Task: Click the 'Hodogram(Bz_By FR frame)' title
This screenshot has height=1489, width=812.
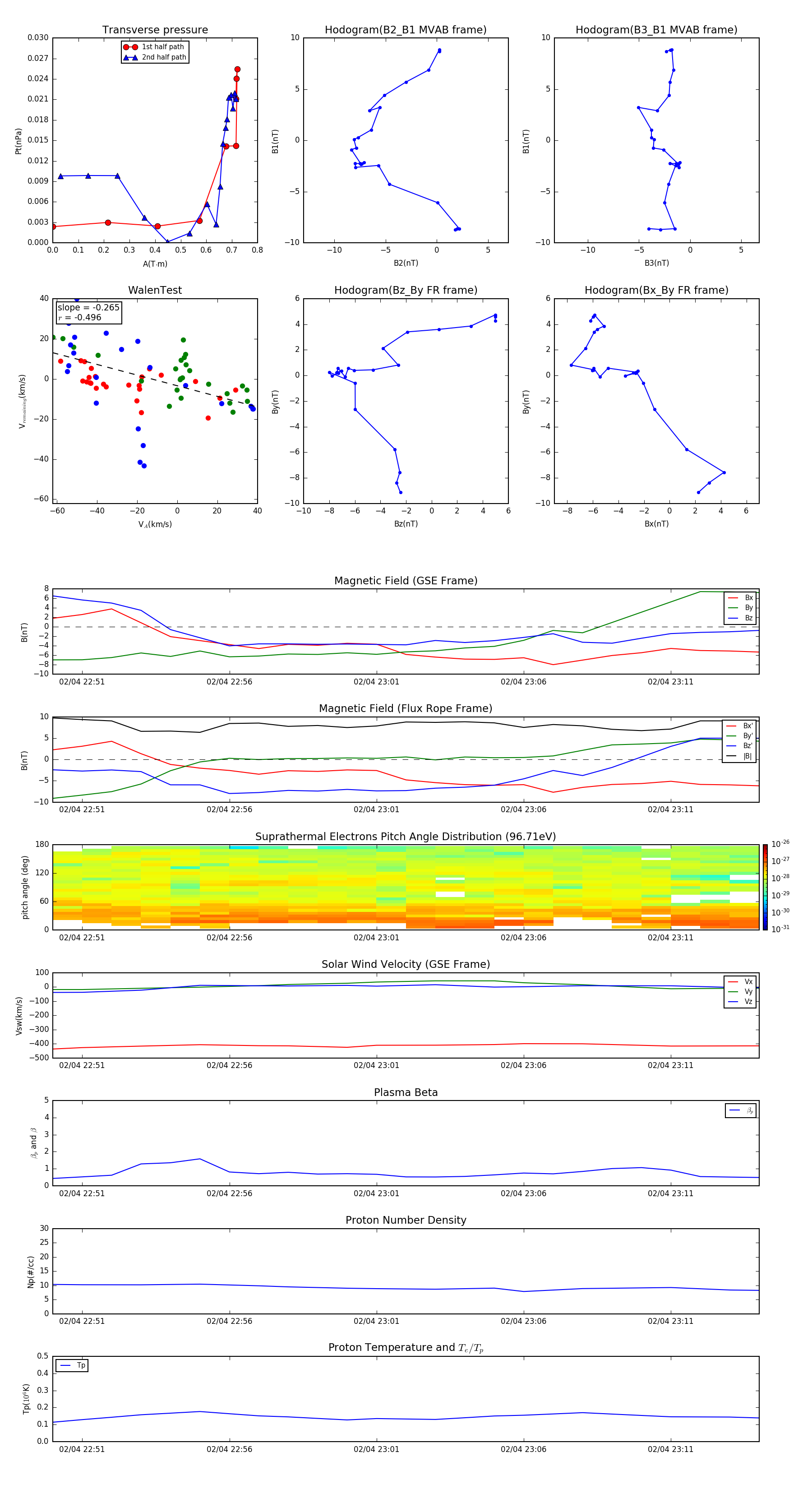Action: point(406,290)
